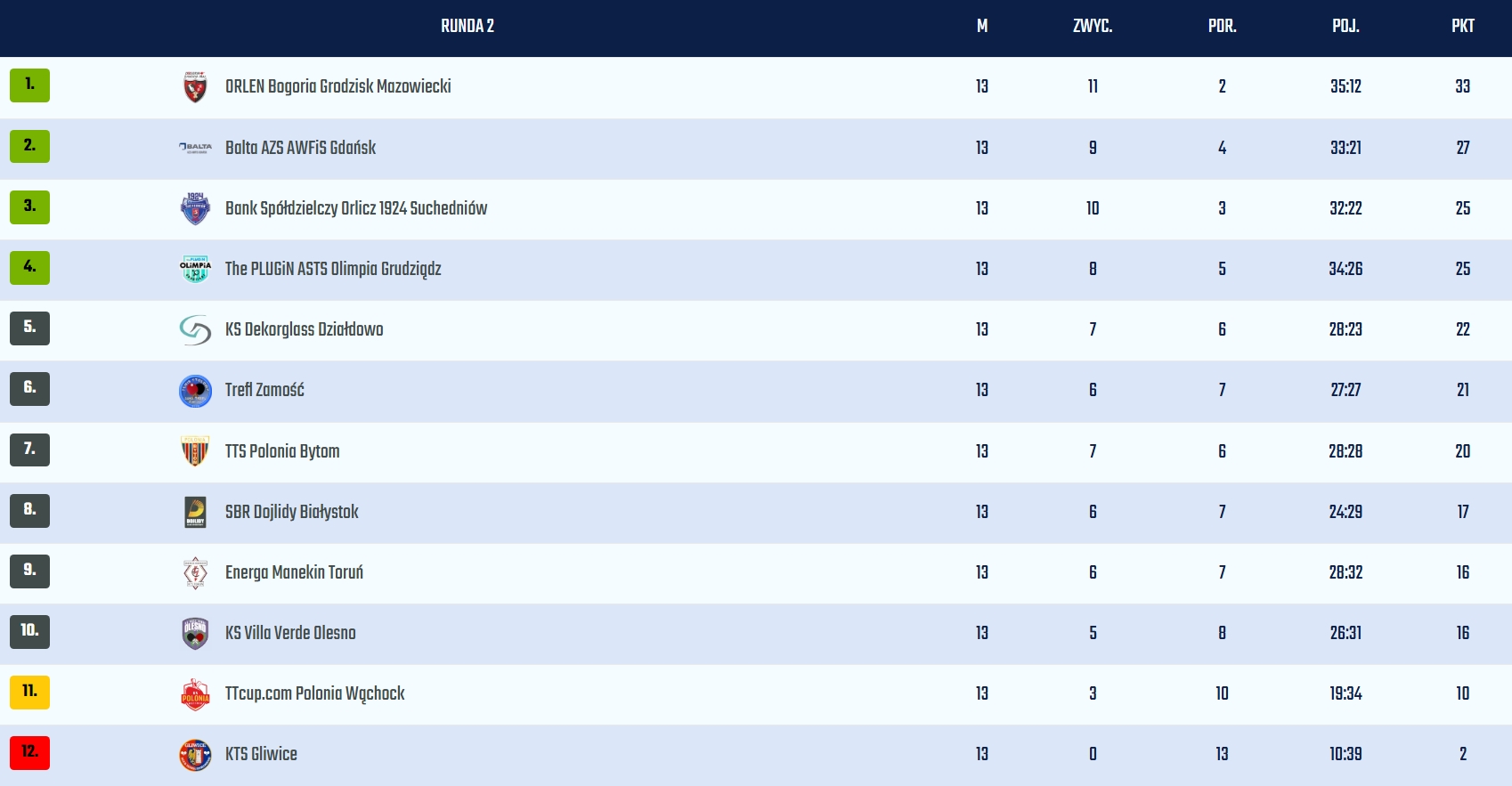The width and height of the screenshot is (1512, 786).
Task: Click the ORLEN Bogoria Grodzisk Mazowiecki team logo
Action: [x=195, y=87]
